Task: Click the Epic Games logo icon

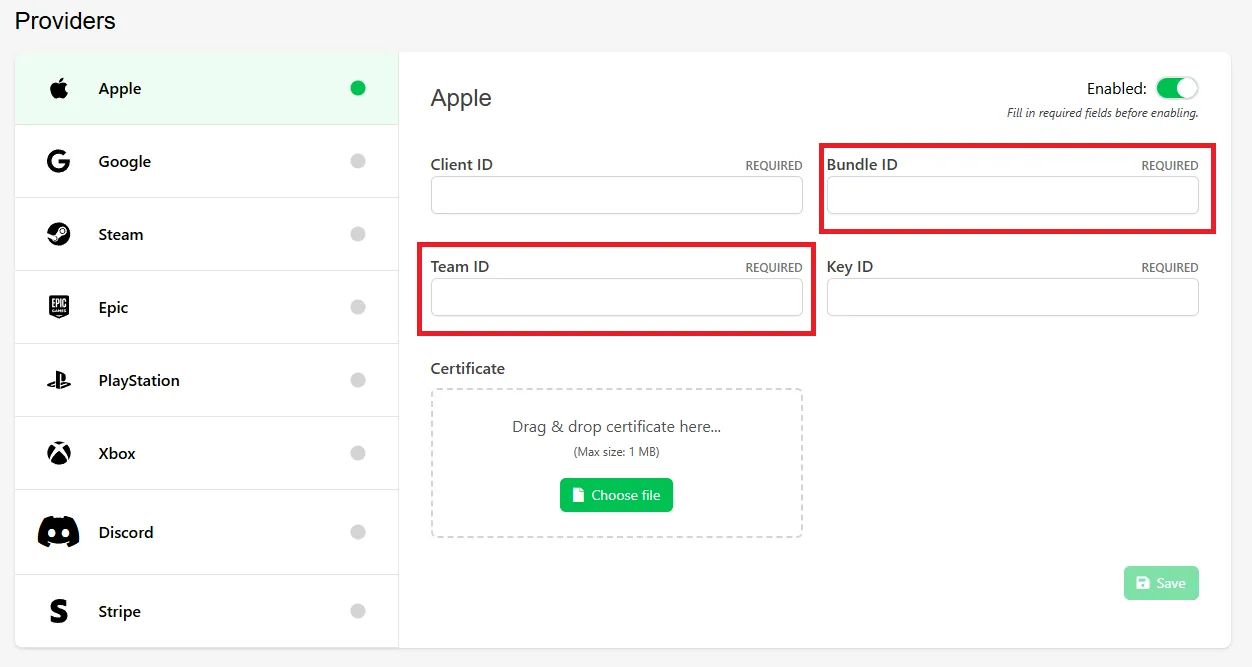Action: coord(59,307)
